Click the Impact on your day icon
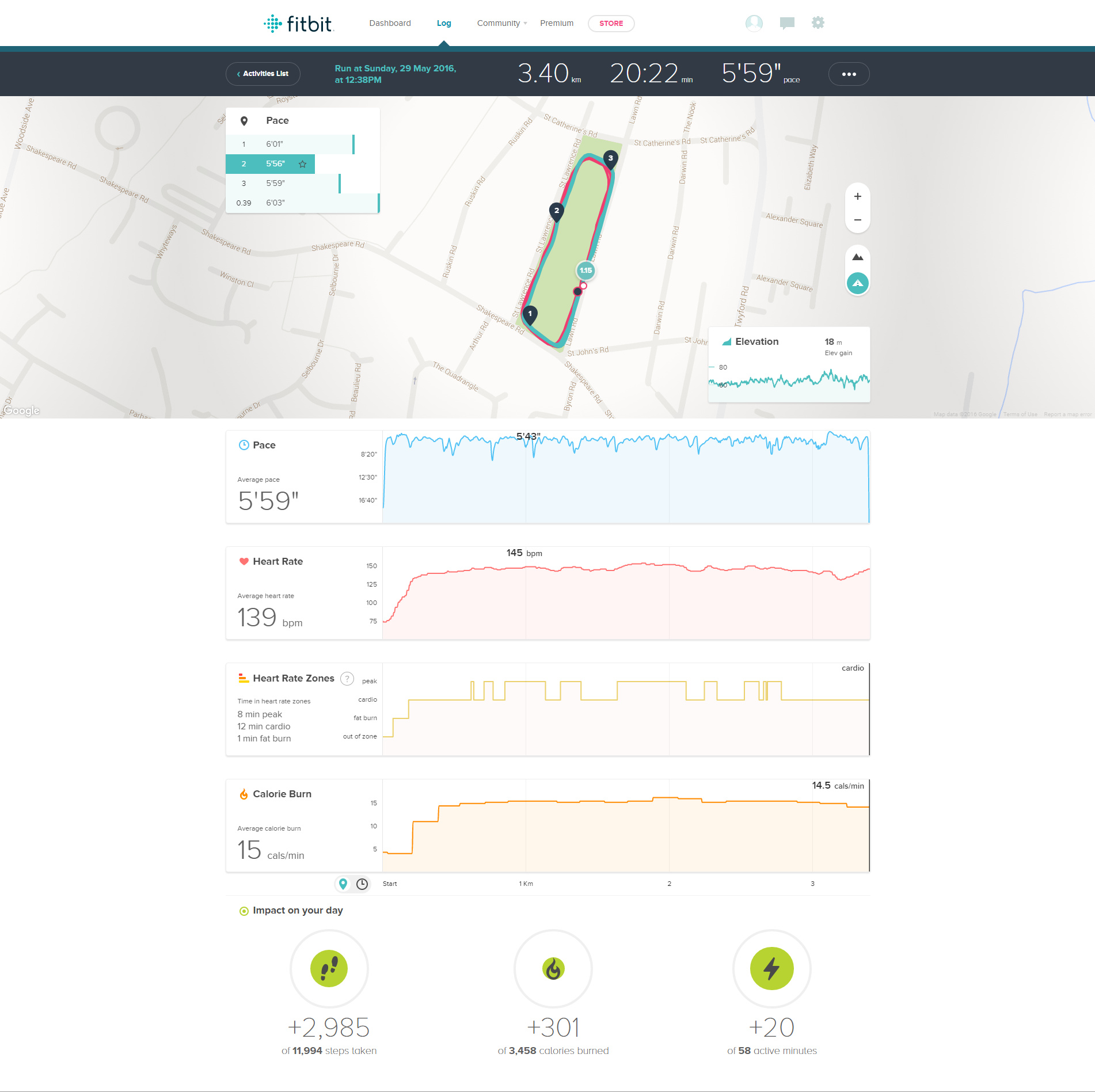The width and height of the screenshot is (1095, 1092). click(x=244, y=911)
